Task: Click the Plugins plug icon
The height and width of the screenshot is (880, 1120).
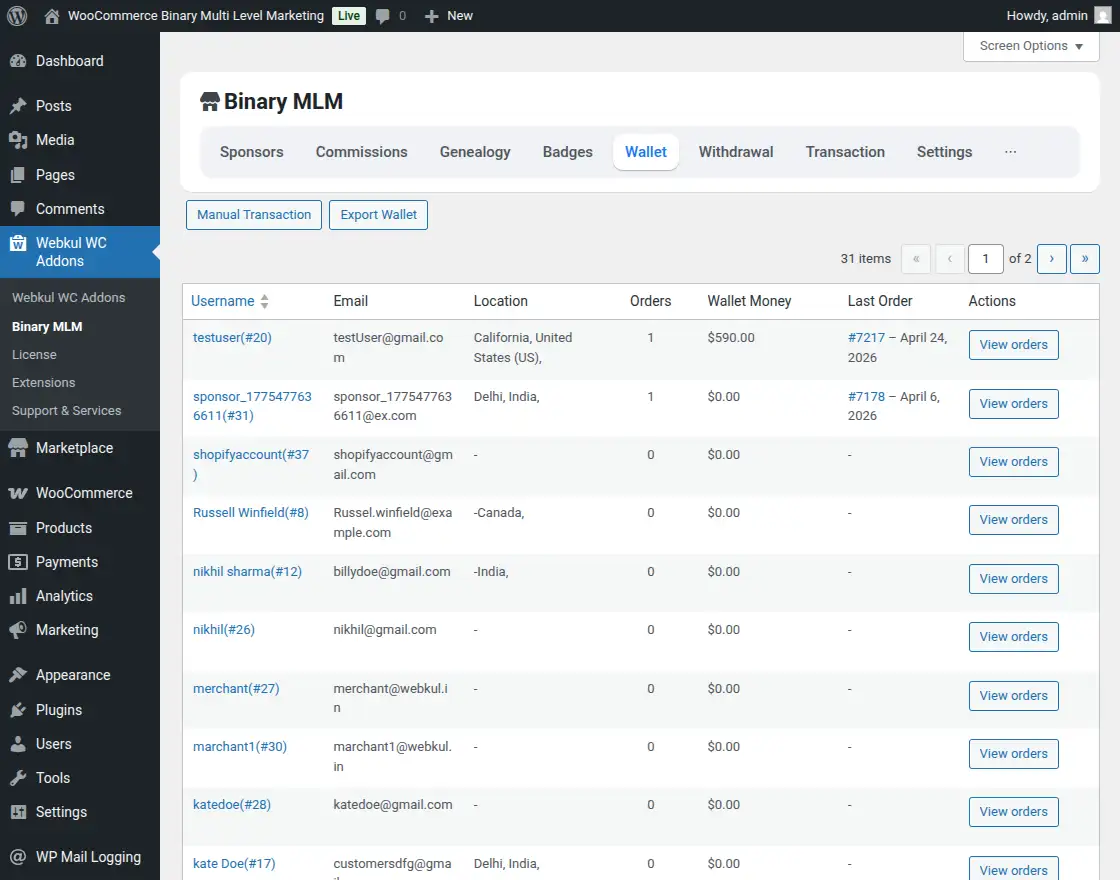Action: tap(18, 710)
